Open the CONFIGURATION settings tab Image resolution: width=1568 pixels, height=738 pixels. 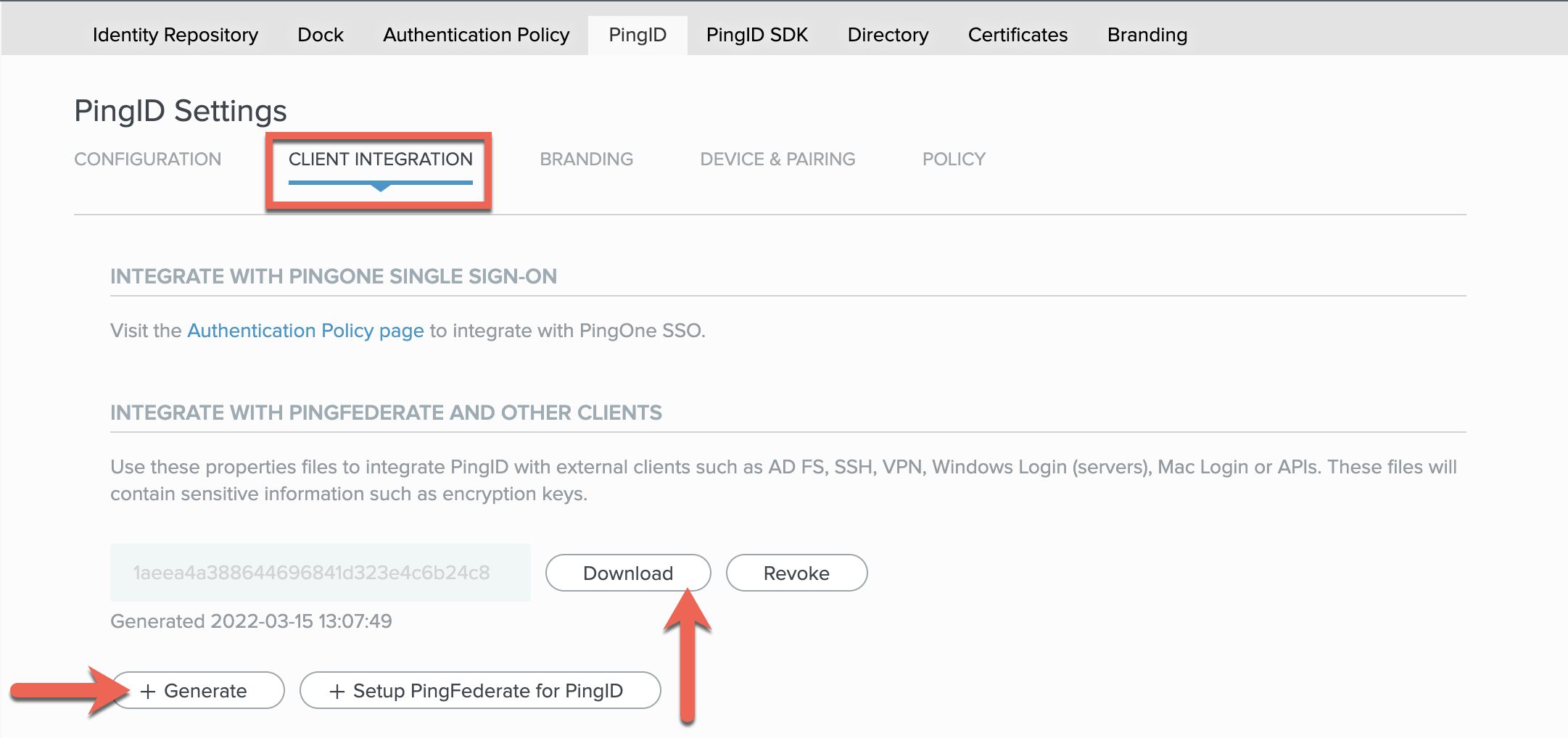(148, 159)
